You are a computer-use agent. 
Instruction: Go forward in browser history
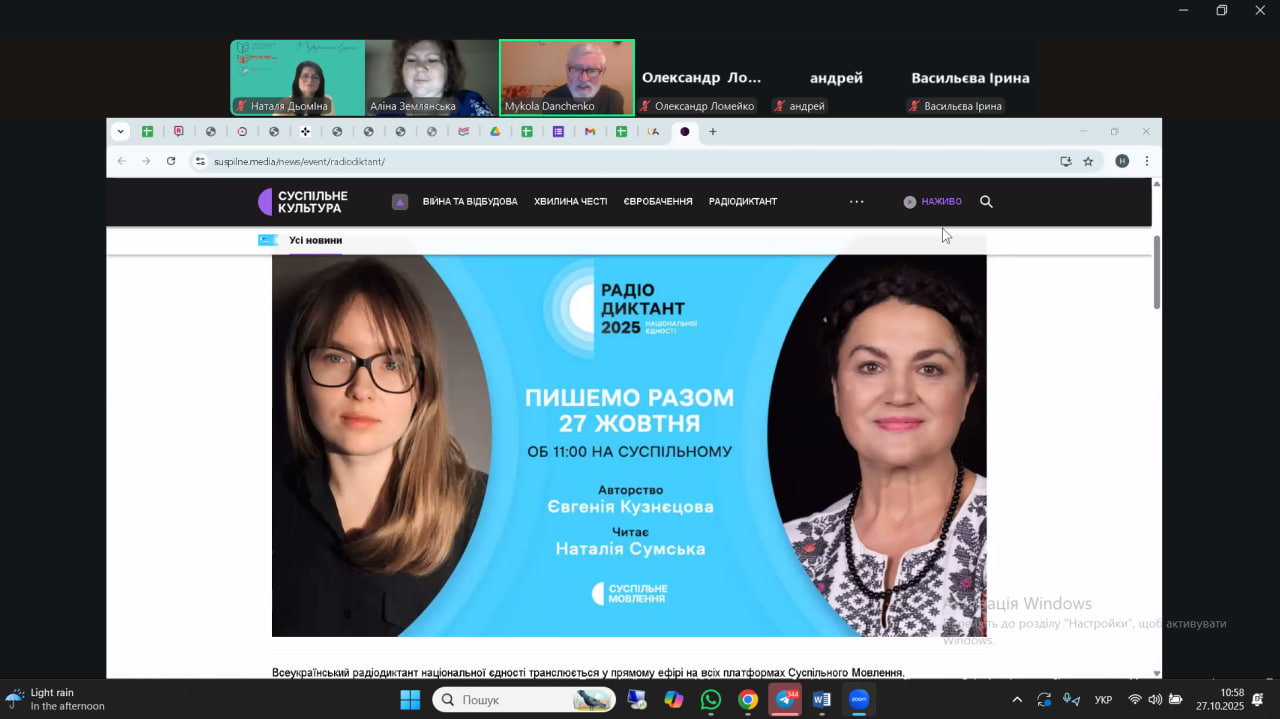146,161
